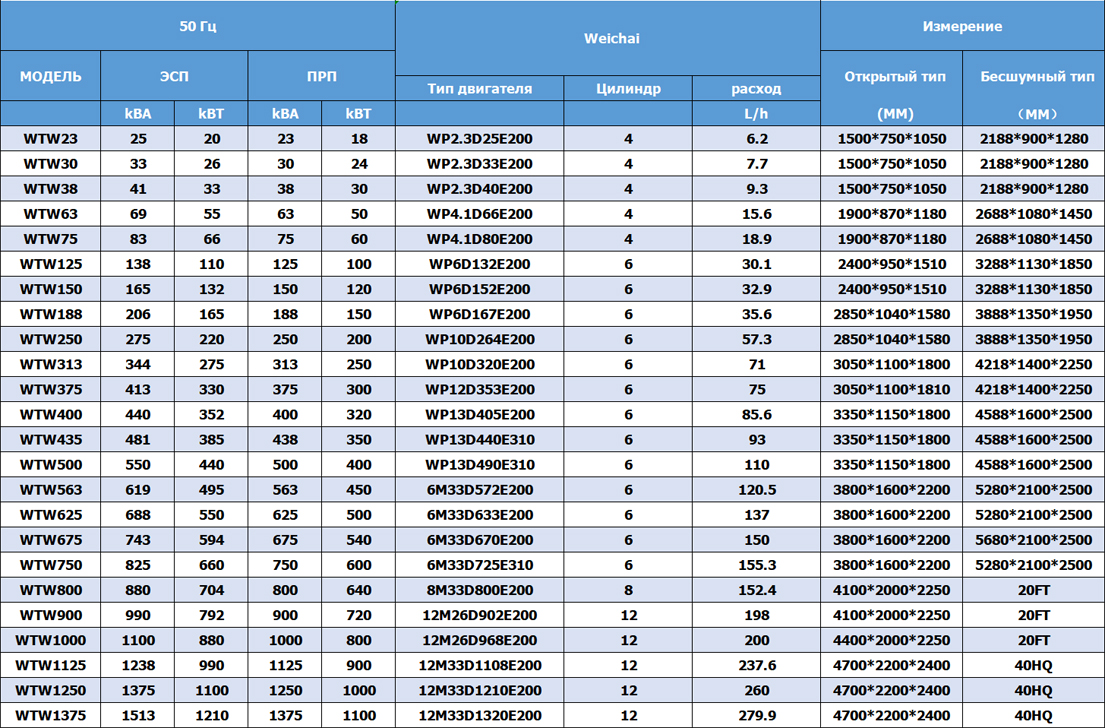The height and width of the screenshot is (728, 1105).
Task: Select engine type "12M33D1320E200"
Action: 479,716
